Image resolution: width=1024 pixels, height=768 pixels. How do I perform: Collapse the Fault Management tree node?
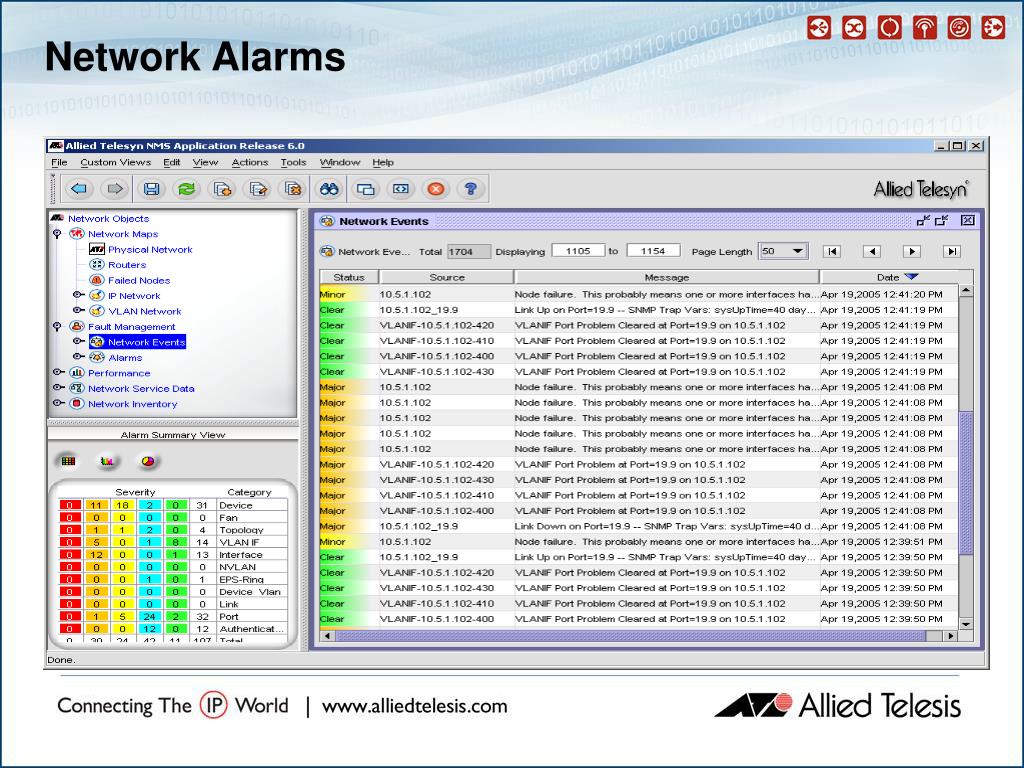(57, 327)
